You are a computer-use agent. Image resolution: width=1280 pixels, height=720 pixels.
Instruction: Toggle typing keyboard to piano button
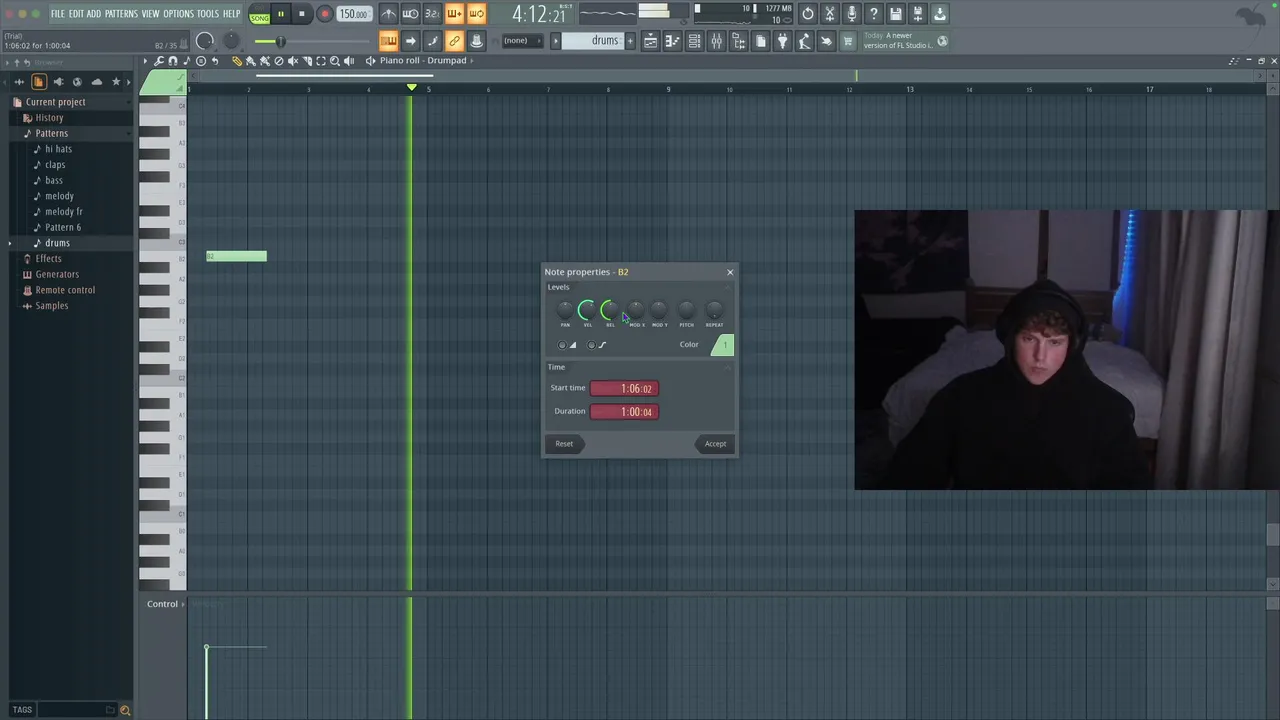[x=389, y=41]
